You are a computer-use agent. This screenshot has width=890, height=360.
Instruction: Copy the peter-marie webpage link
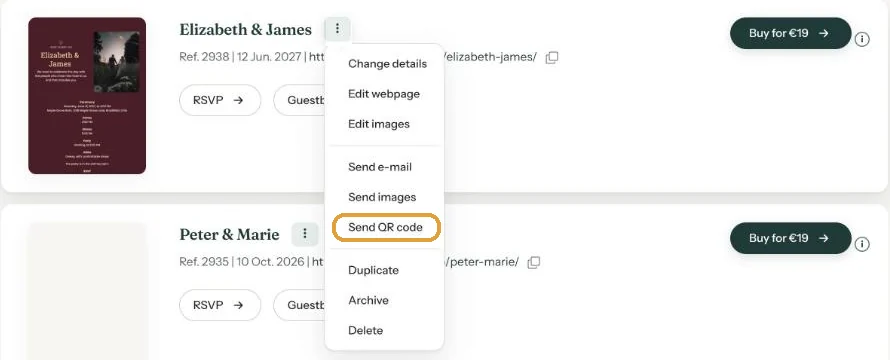point(534,262)
